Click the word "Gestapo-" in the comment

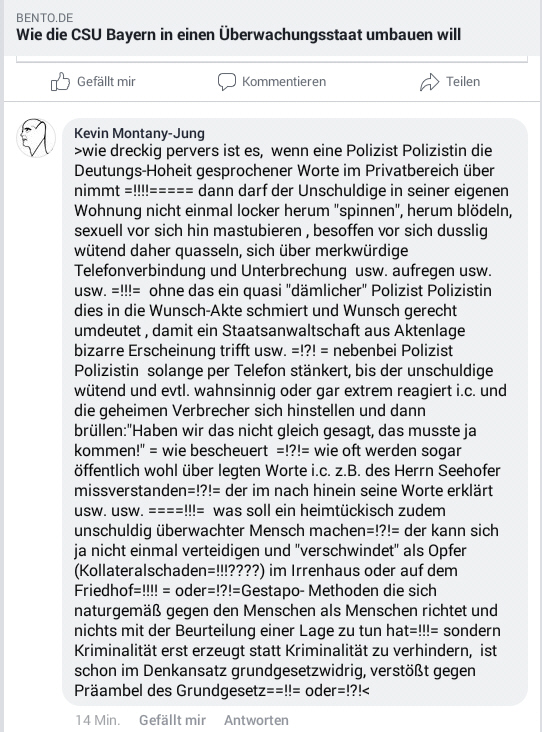pyautogui.click(x=272, y=591)
